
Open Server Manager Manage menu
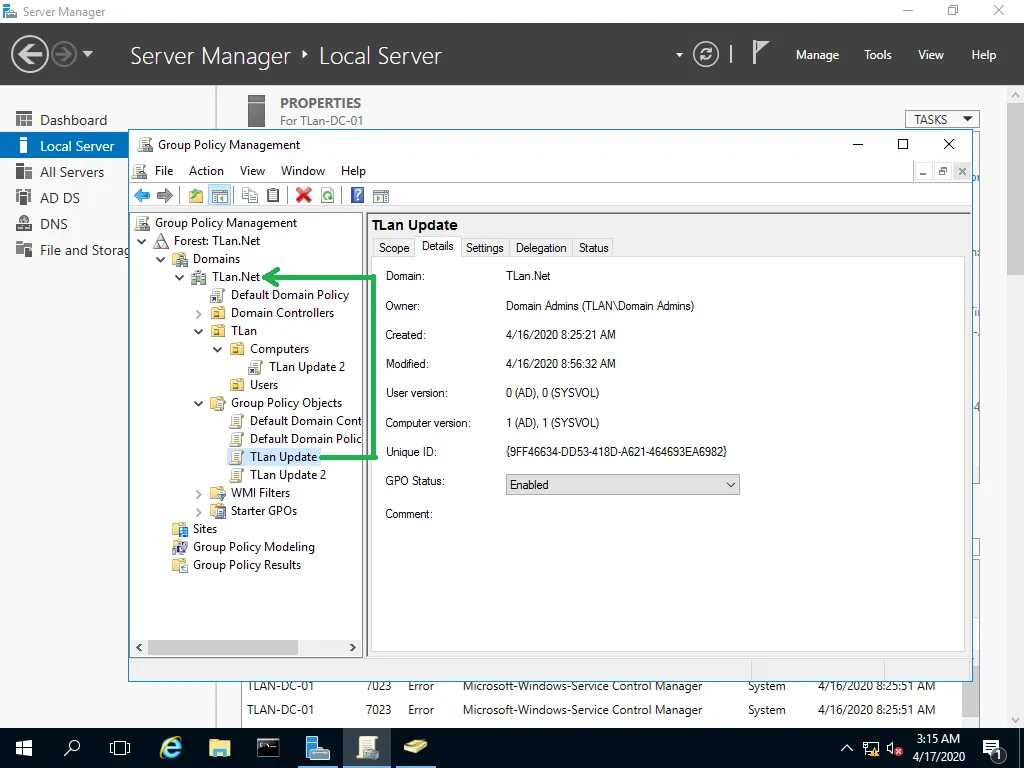(817, 55)
